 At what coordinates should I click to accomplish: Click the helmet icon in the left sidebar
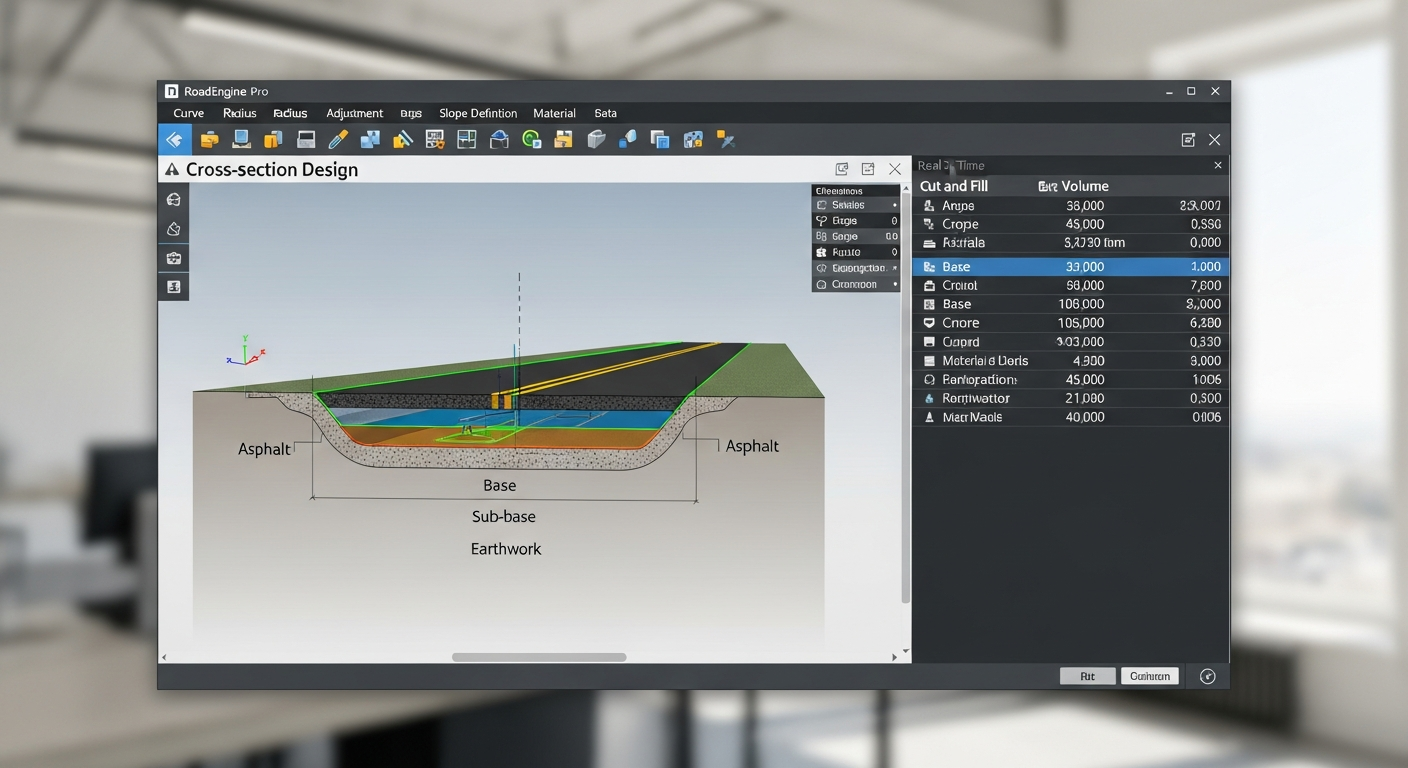tap(173, 199)
